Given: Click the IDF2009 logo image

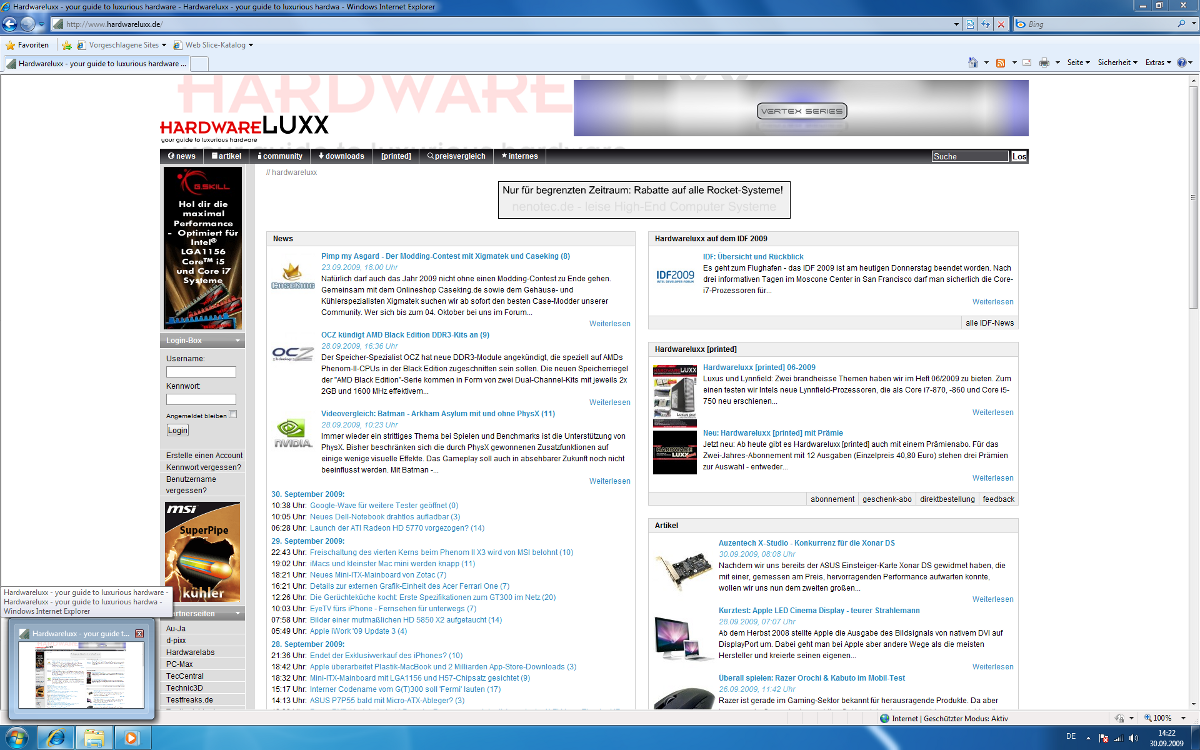Looking at the screenshot, I should (x=676, y=275).
